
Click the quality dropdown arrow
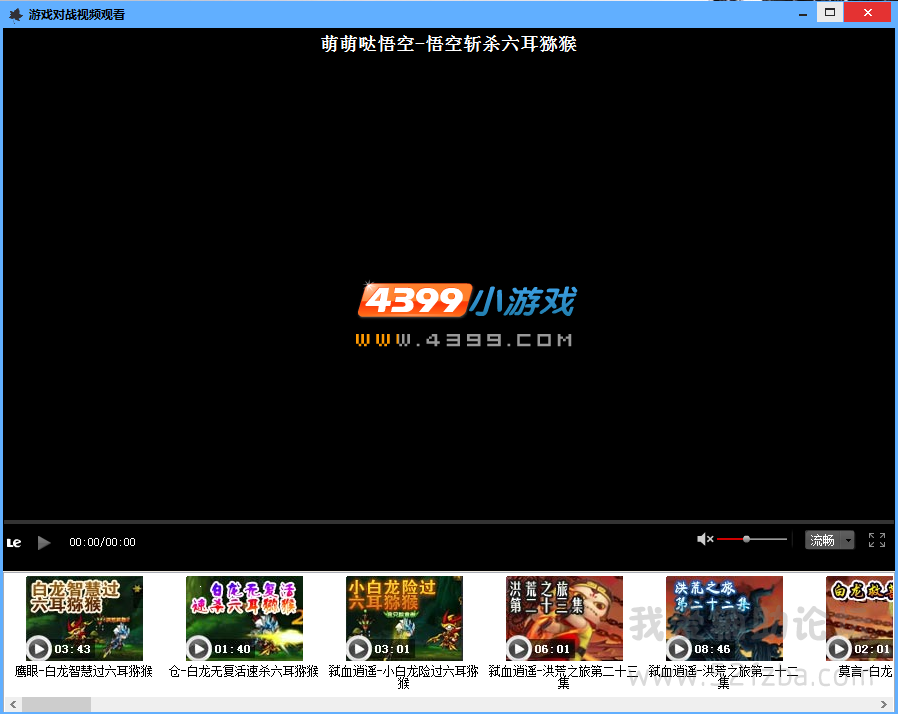(848, 540)
